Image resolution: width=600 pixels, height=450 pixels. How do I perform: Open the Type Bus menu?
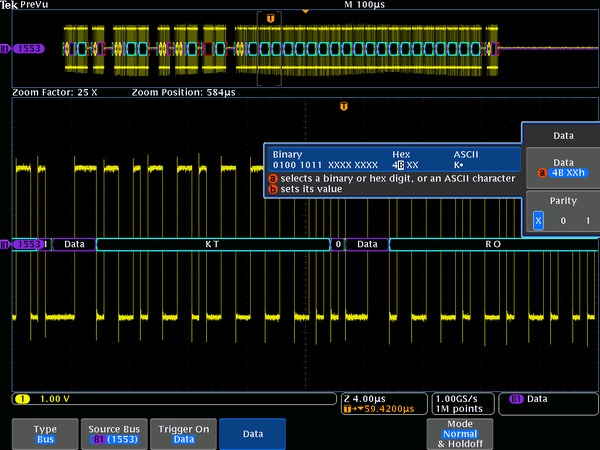45,433
